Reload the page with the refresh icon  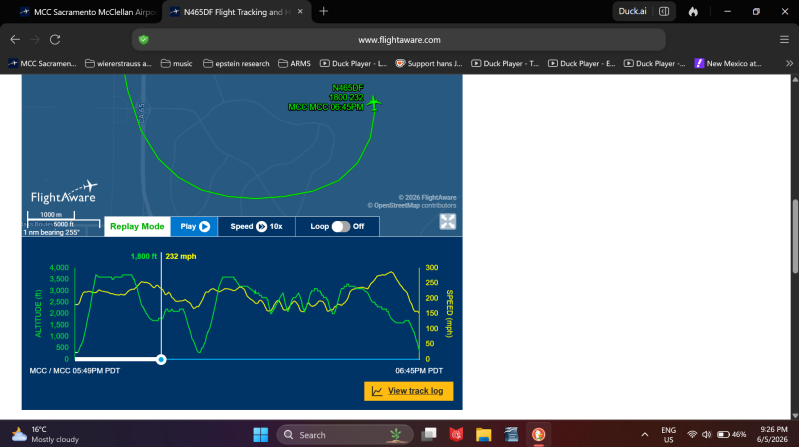(55, 40)
